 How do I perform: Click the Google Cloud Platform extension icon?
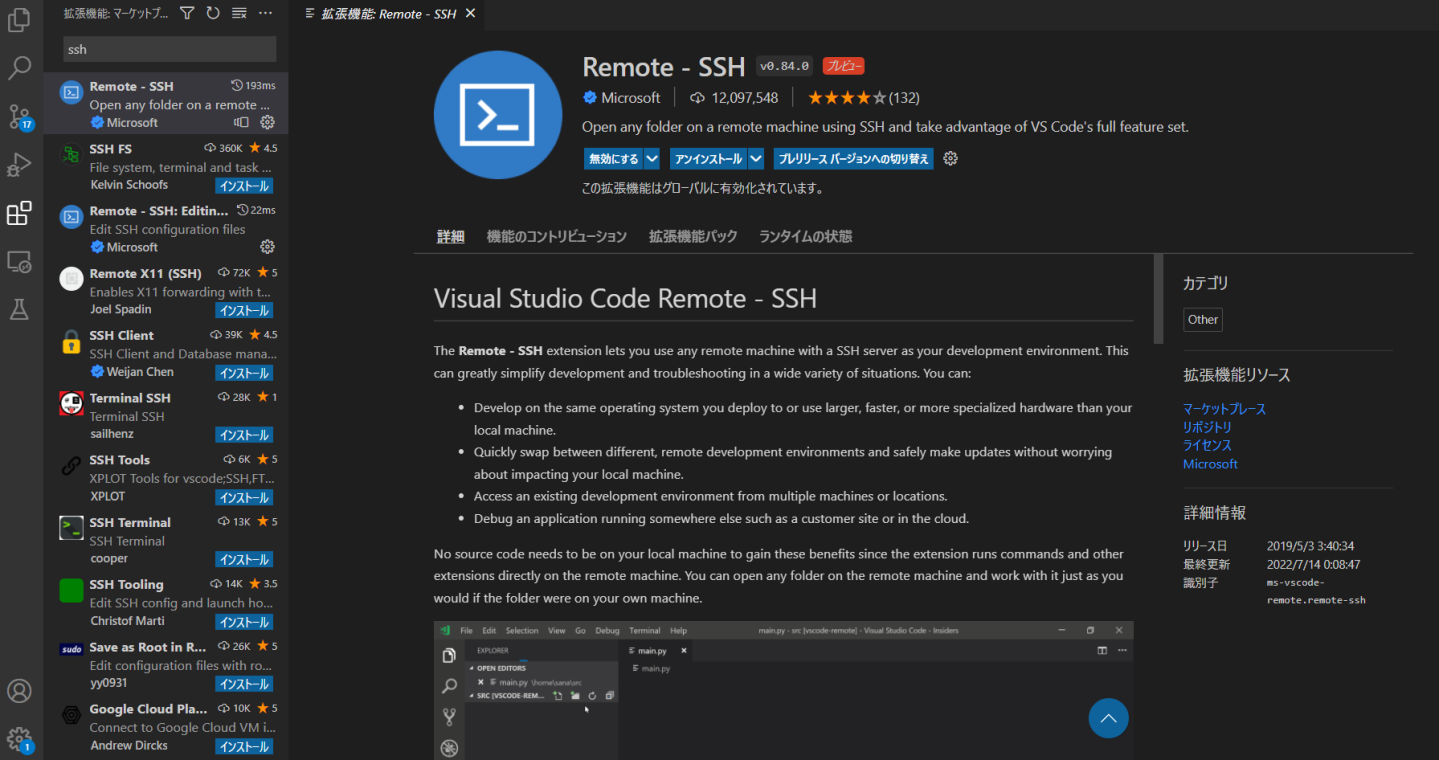click(x=71, y=715)
